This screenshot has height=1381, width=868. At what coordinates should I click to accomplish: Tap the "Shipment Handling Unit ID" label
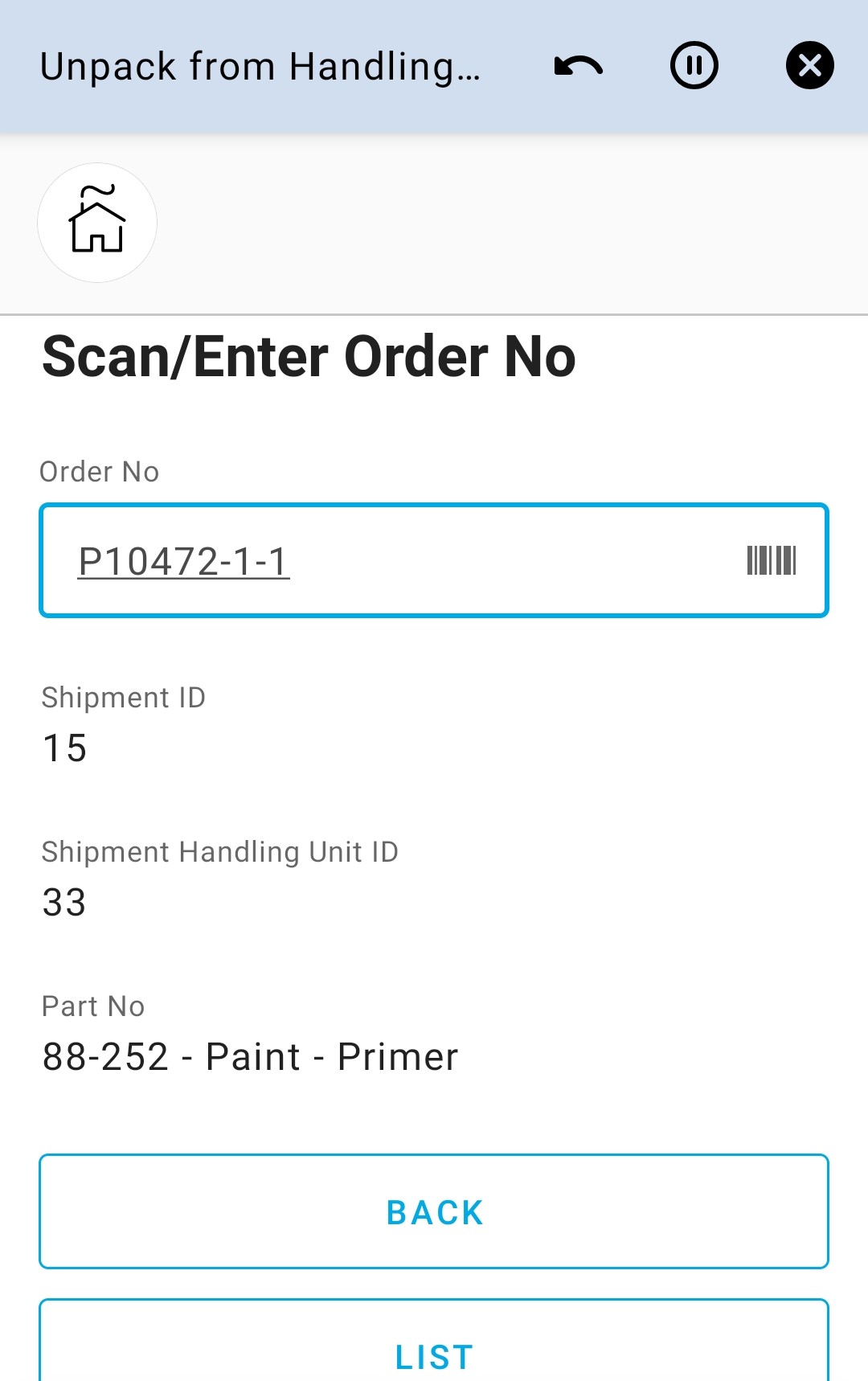(x=219, y=852)
